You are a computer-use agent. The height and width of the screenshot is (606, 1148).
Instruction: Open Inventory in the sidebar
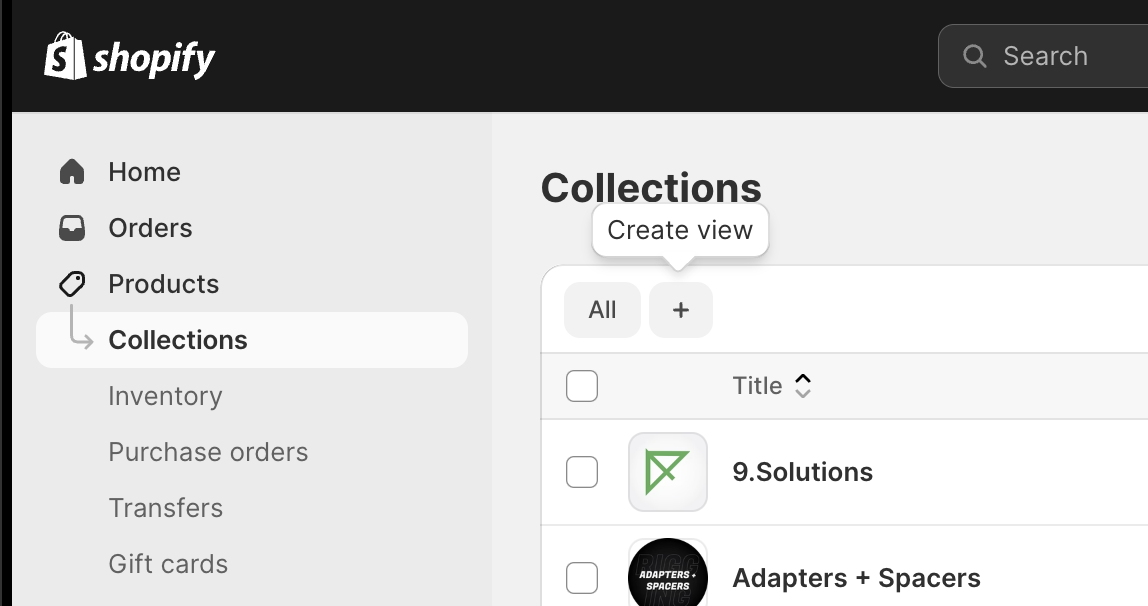pos(165,396)
